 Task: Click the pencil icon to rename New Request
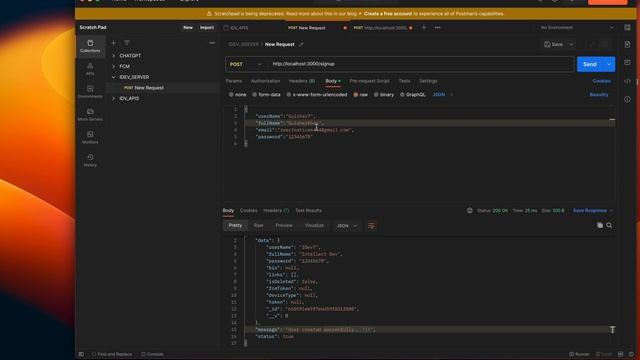(x=301, y=44)
